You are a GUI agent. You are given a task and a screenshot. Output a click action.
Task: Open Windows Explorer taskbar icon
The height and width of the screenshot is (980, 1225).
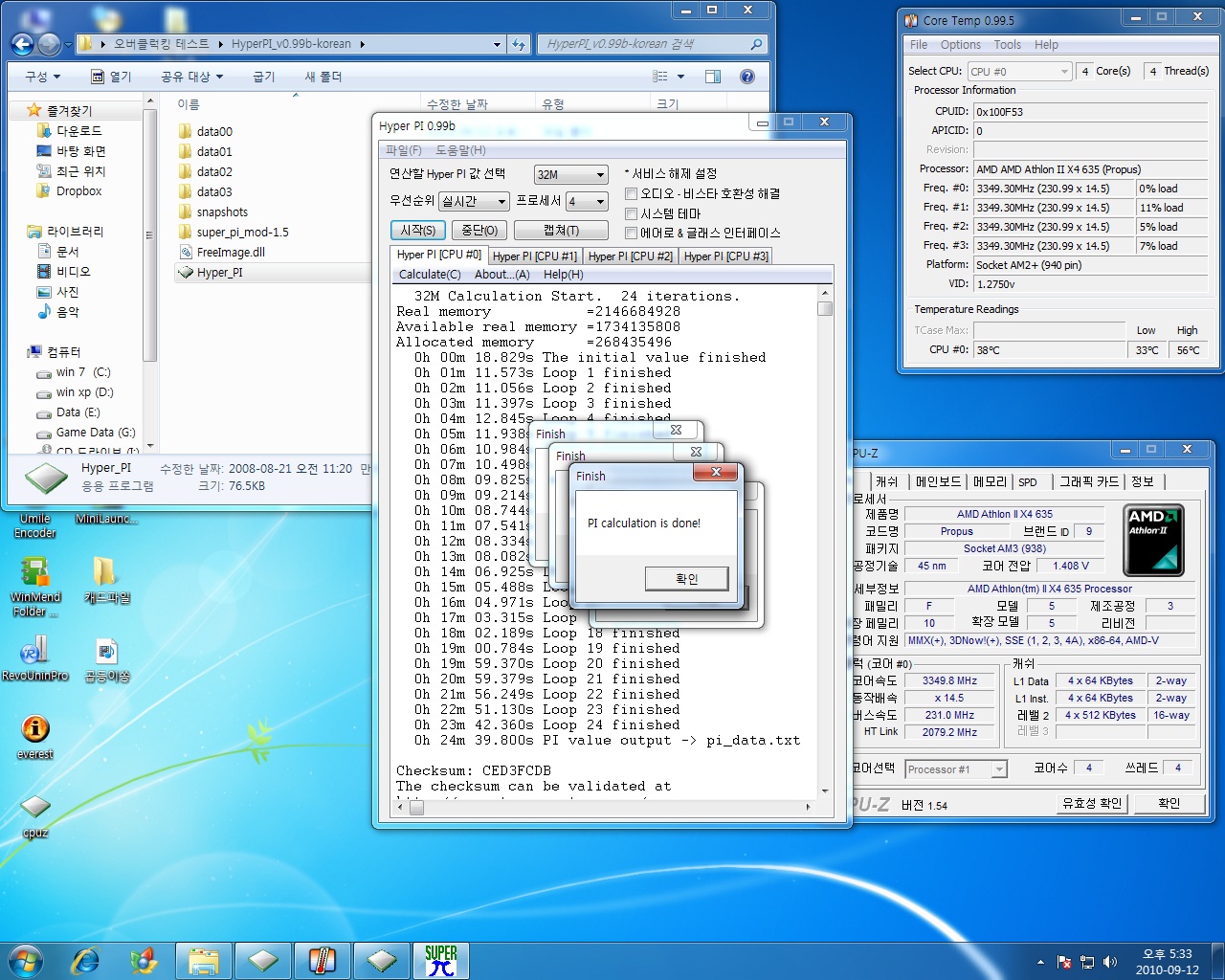(x=204, y=960)
